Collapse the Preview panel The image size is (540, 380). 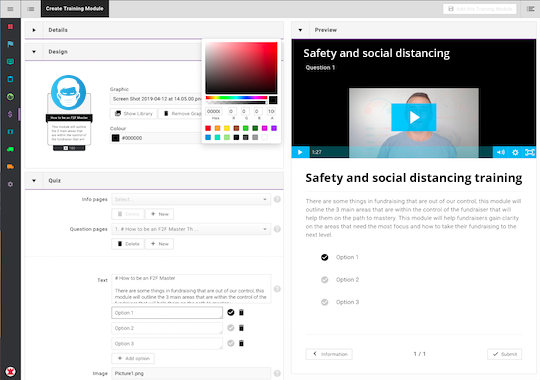[x=300, y=30]
